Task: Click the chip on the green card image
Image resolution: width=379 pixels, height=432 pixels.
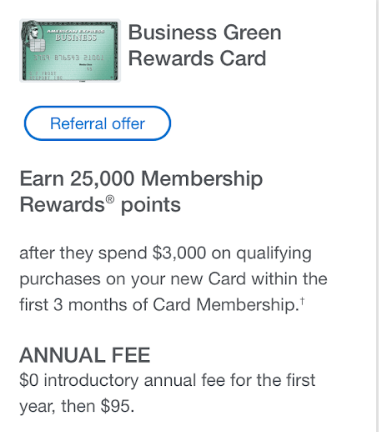Action: point(37,45)
